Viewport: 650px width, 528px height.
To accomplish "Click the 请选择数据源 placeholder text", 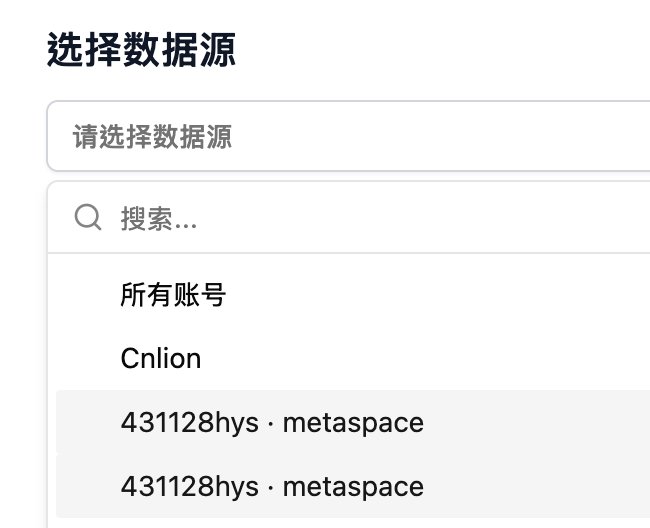I will 152,136.
